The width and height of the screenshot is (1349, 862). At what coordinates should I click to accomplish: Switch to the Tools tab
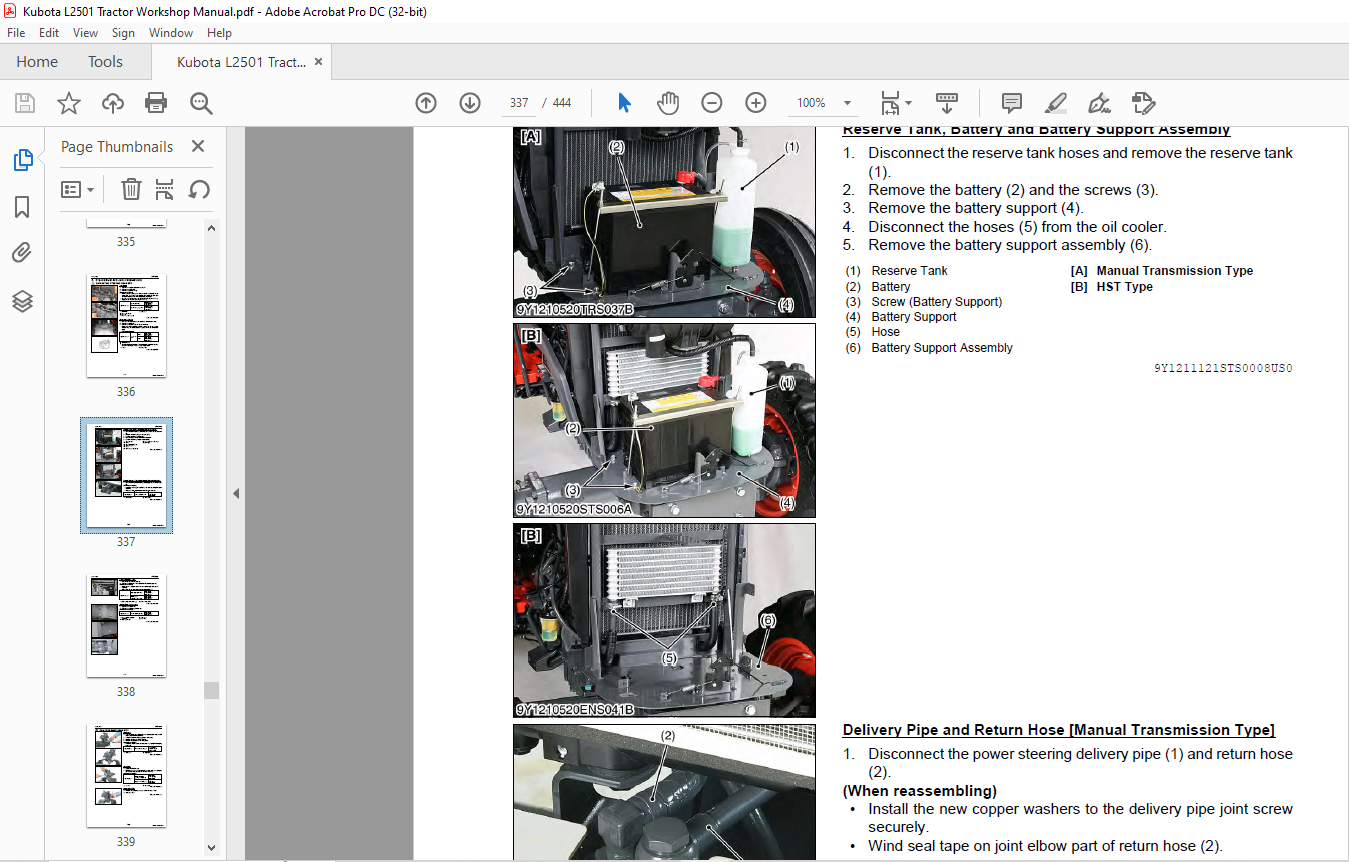(x=105, y=62)
